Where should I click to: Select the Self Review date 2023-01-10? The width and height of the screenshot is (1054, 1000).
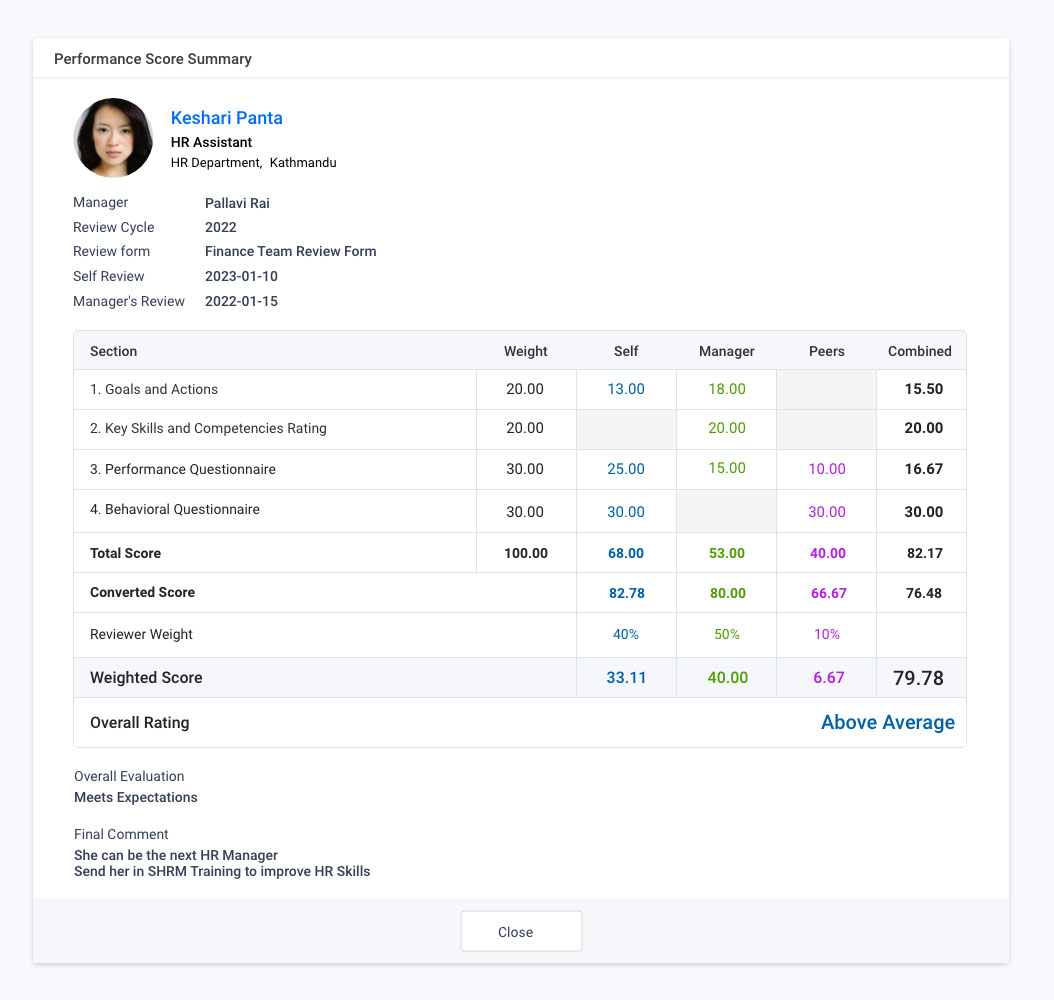coord(241,276)
